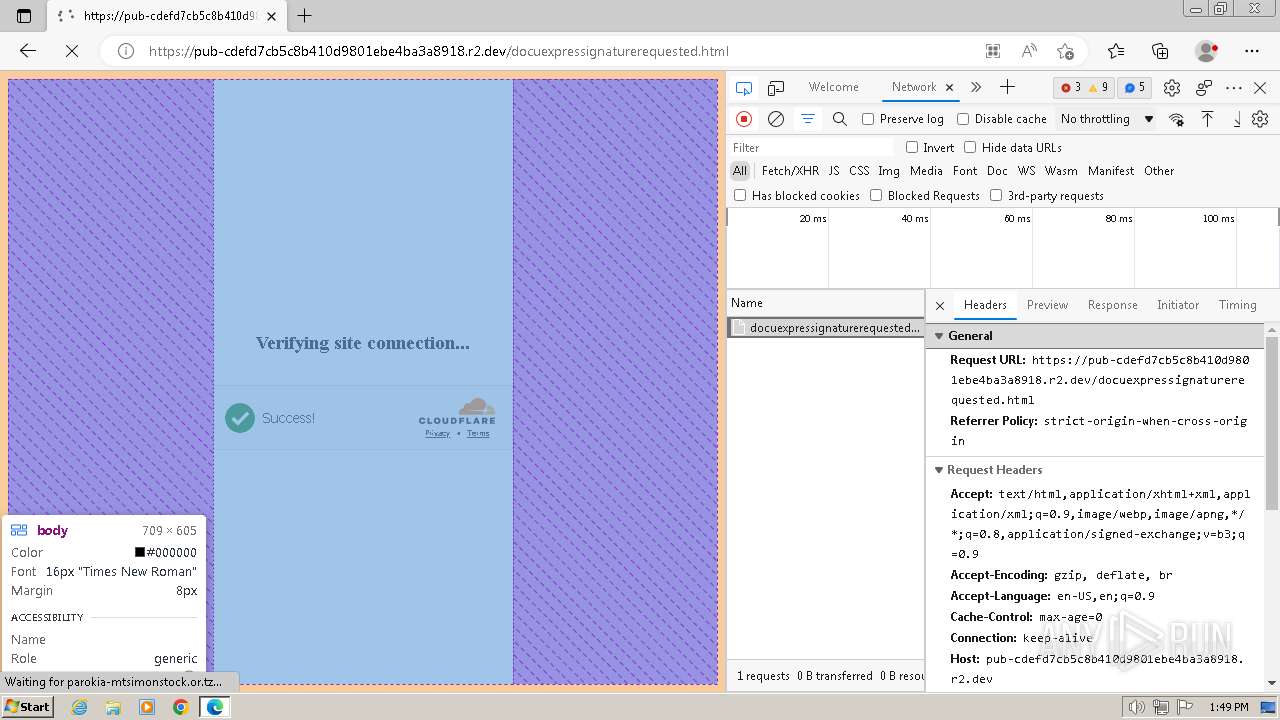Open a new browser tab
Screen dimensions: 1280x720
(305, 15)
